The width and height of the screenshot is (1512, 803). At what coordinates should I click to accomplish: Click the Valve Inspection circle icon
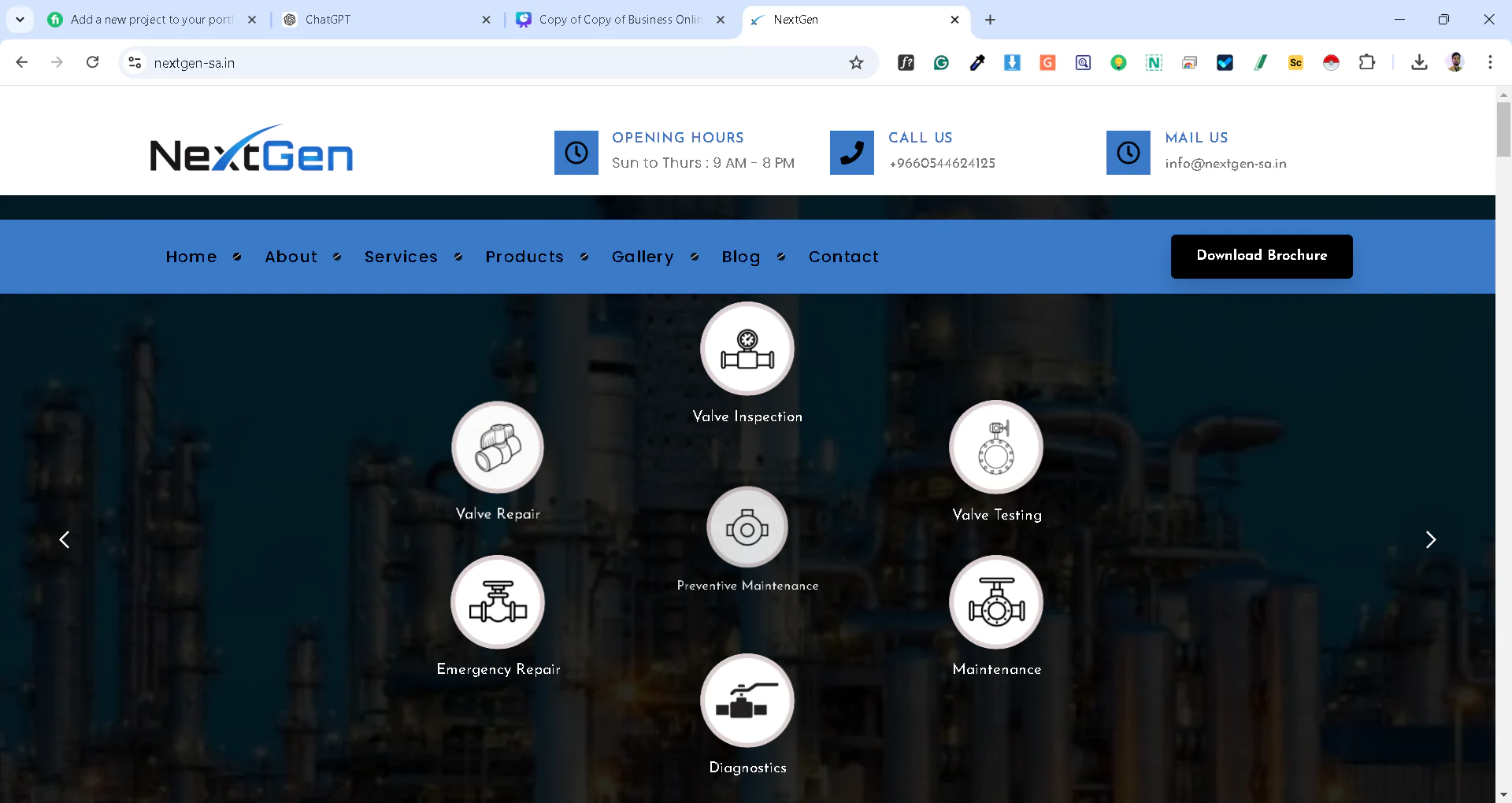pyautogui.click(x=747, y=349)
